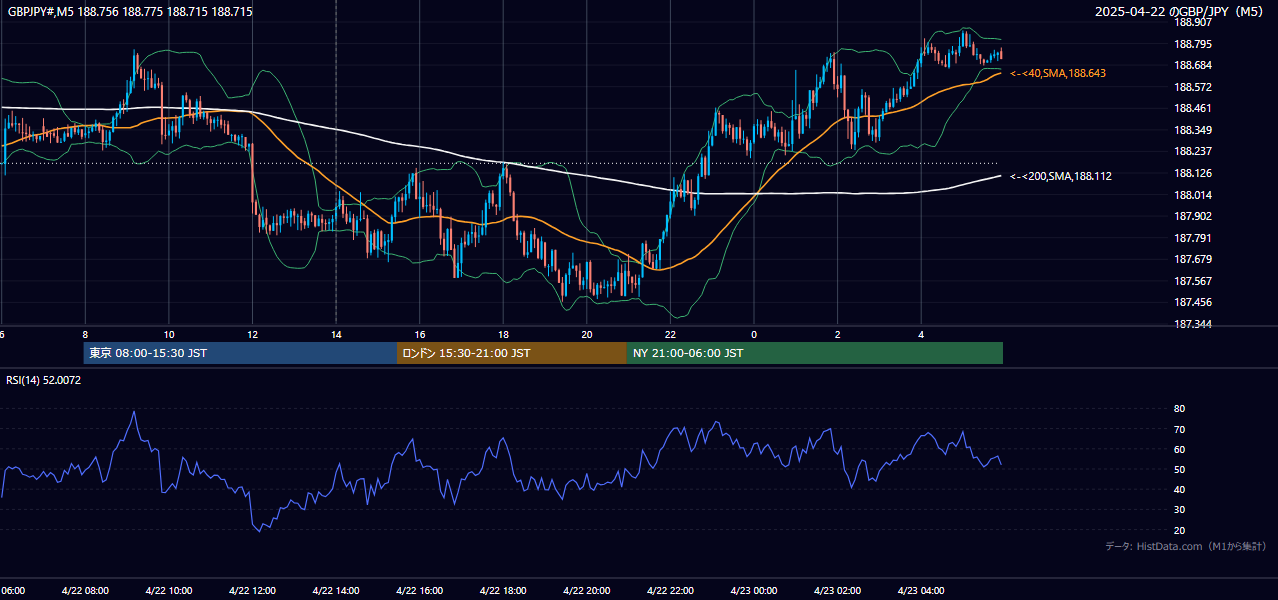Click the RSI scale value 70
This screenshot has height=600, width=1278.
pos(1179,429)
